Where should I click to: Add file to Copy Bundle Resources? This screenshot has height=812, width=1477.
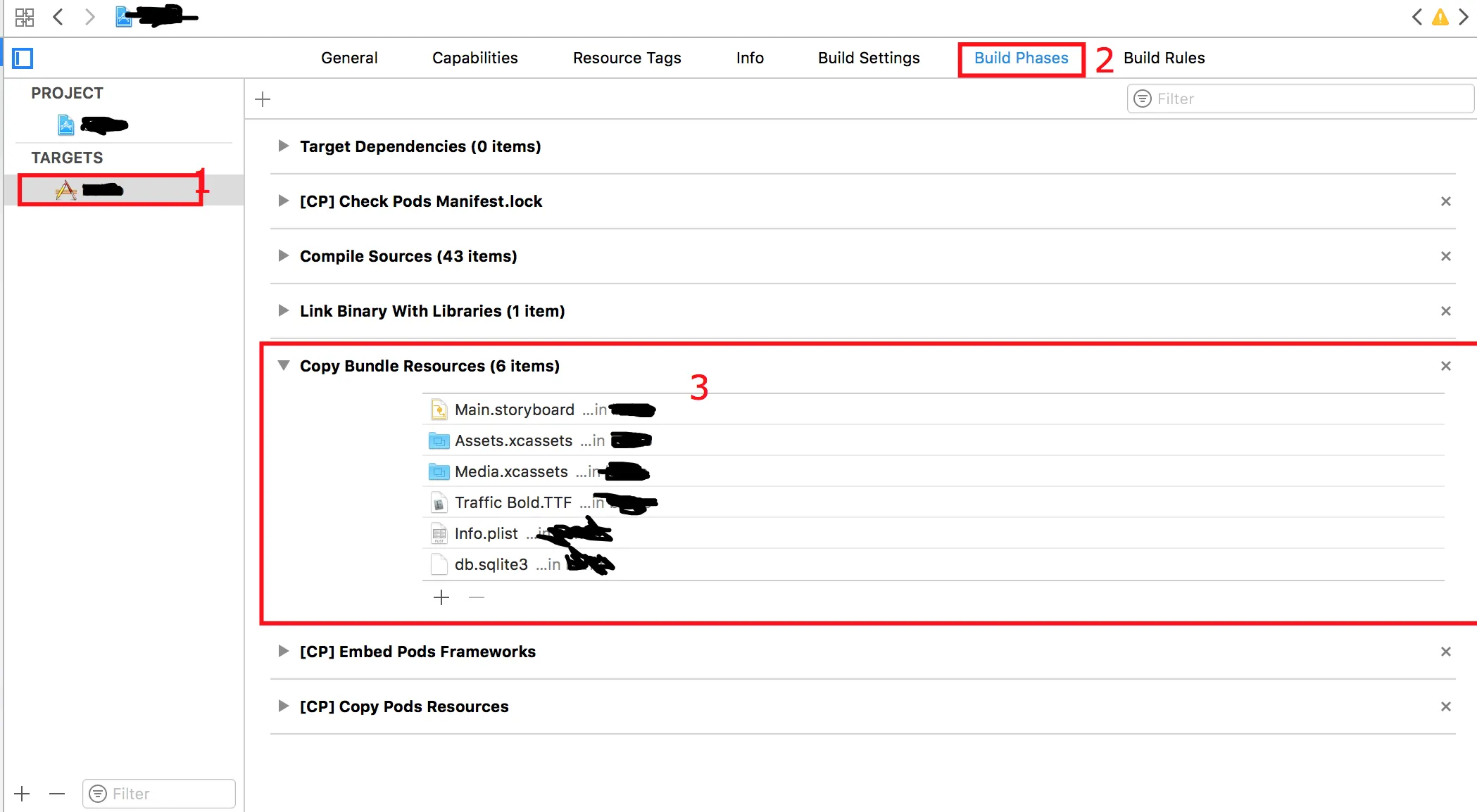click(441, 597)
